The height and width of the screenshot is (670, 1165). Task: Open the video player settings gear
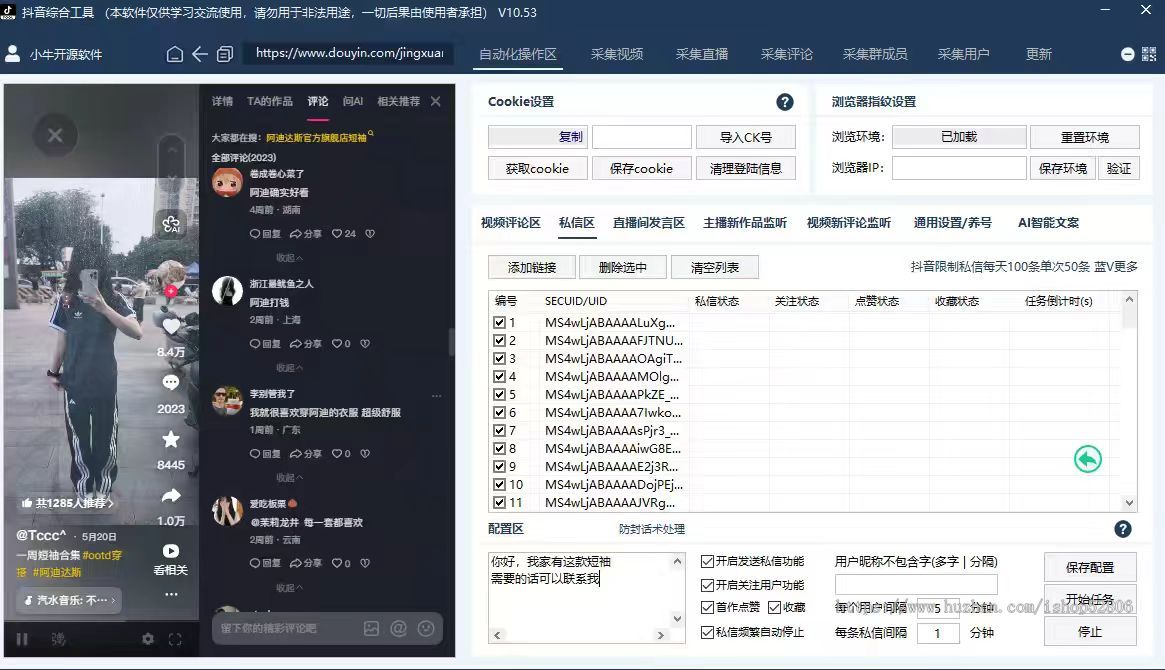click(x=148, y=640)
